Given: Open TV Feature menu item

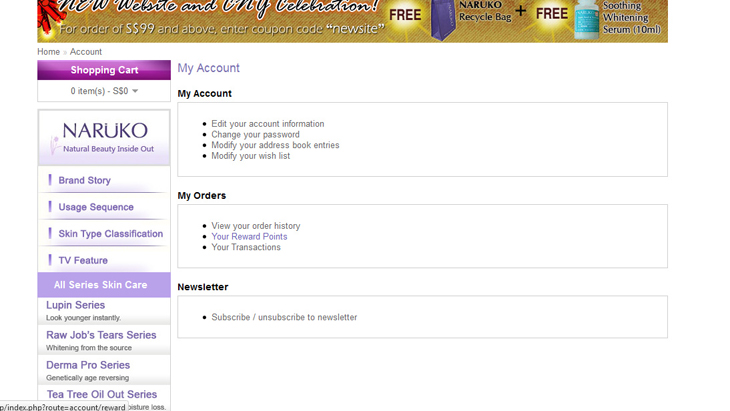Looking at the screenshot, I should coord(83,261).
